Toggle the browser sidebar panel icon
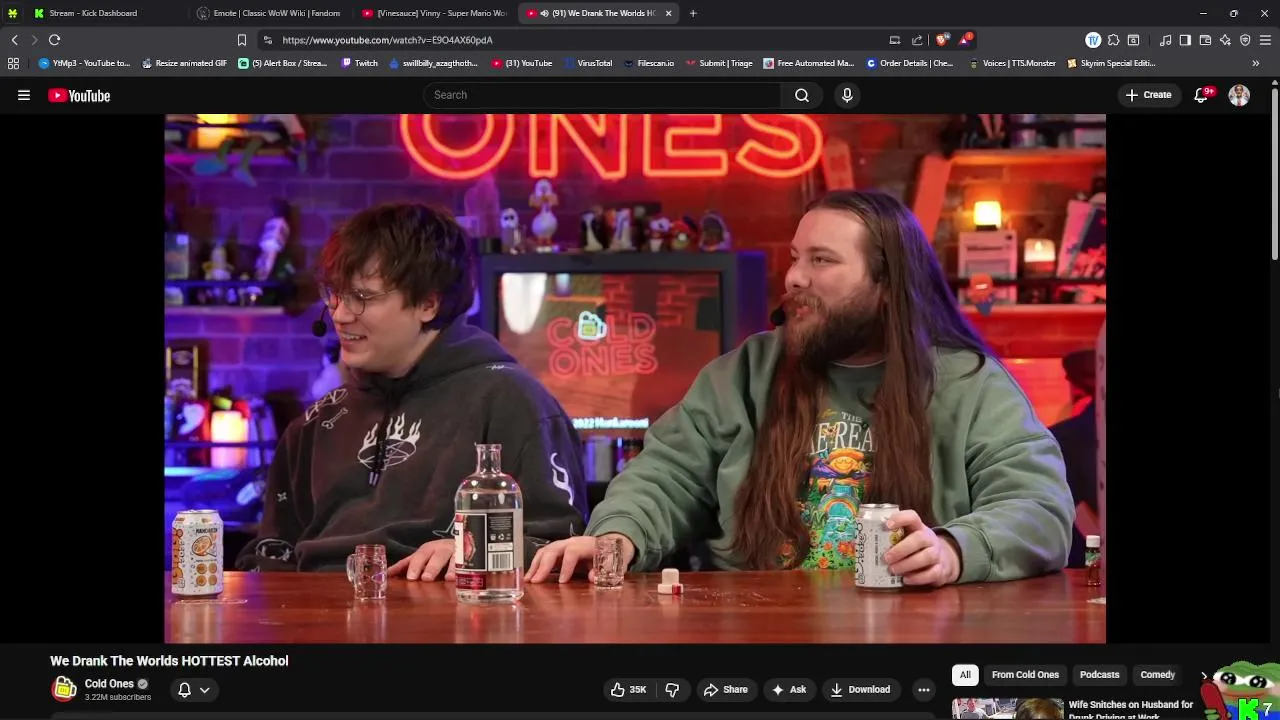Screen dimensions: 1280x720 click(x=1185, y=40)
